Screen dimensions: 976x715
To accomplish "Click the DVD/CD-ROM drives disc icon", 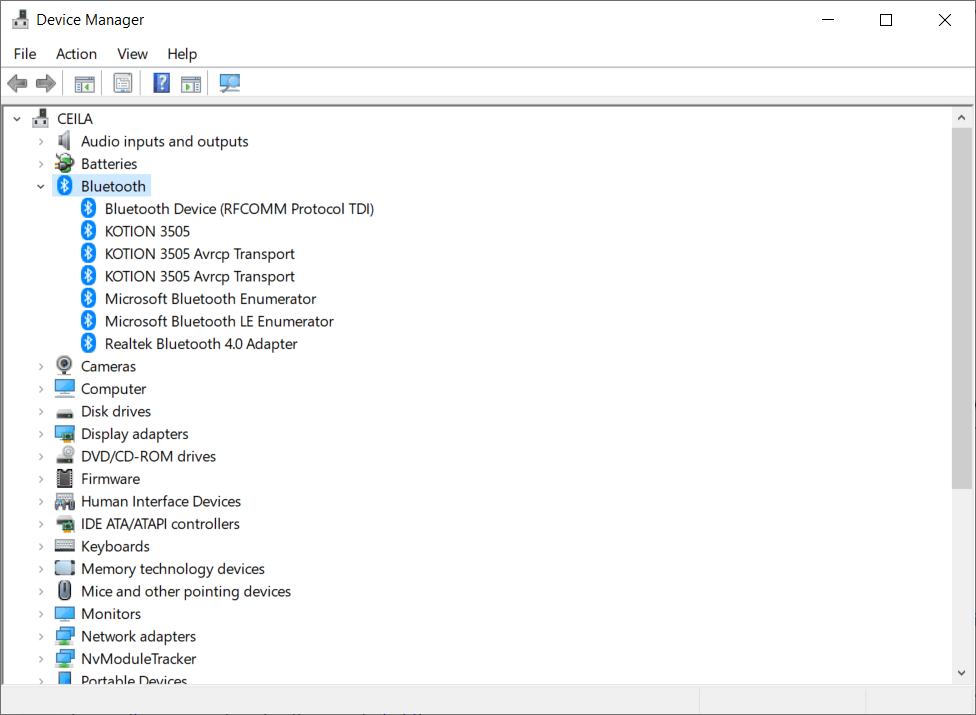I will click(65, 456).
